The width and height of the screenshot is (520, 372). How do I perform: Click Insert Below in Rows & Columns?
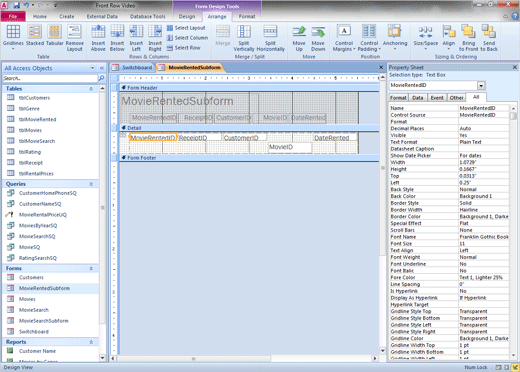pyautogui.click(x=117, y=38)
